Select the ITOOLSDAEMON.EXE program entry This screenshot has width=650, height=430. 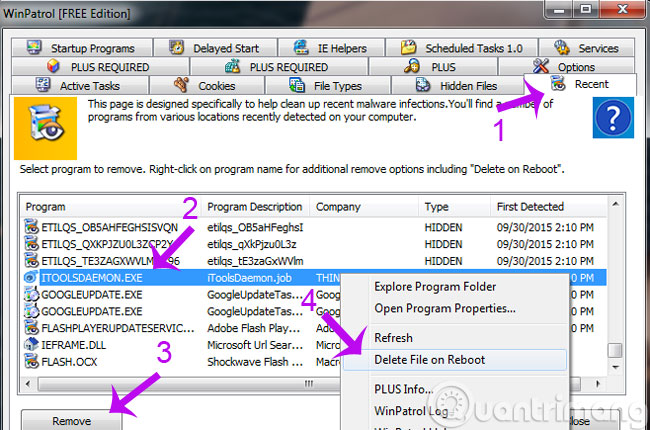click(92, 278)
